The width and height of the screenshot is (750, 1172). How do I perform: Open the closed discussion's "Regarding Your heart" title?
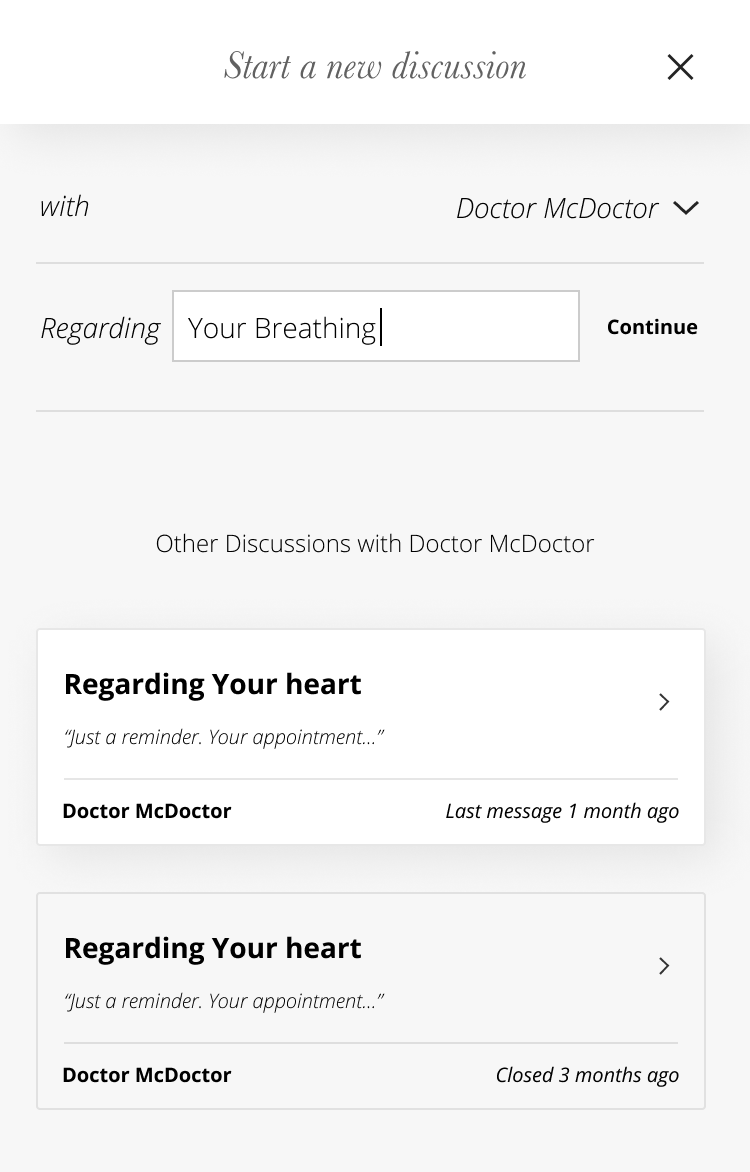(213, 948)
